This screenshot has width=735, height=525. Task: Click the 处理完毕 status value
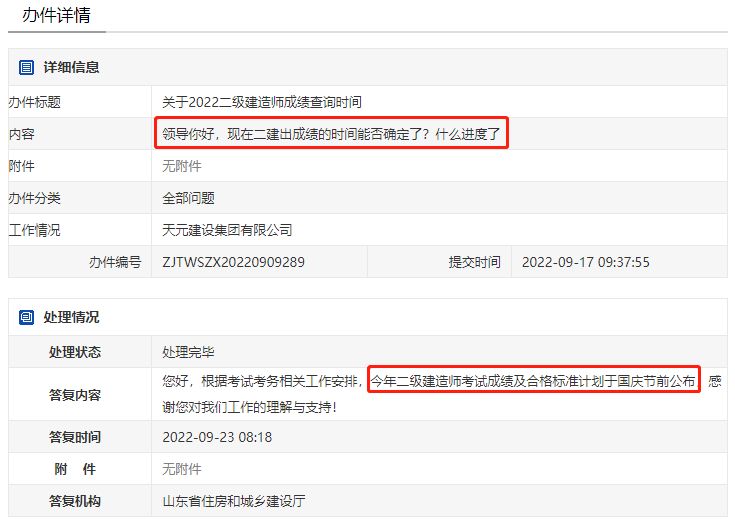pos(188,352)
